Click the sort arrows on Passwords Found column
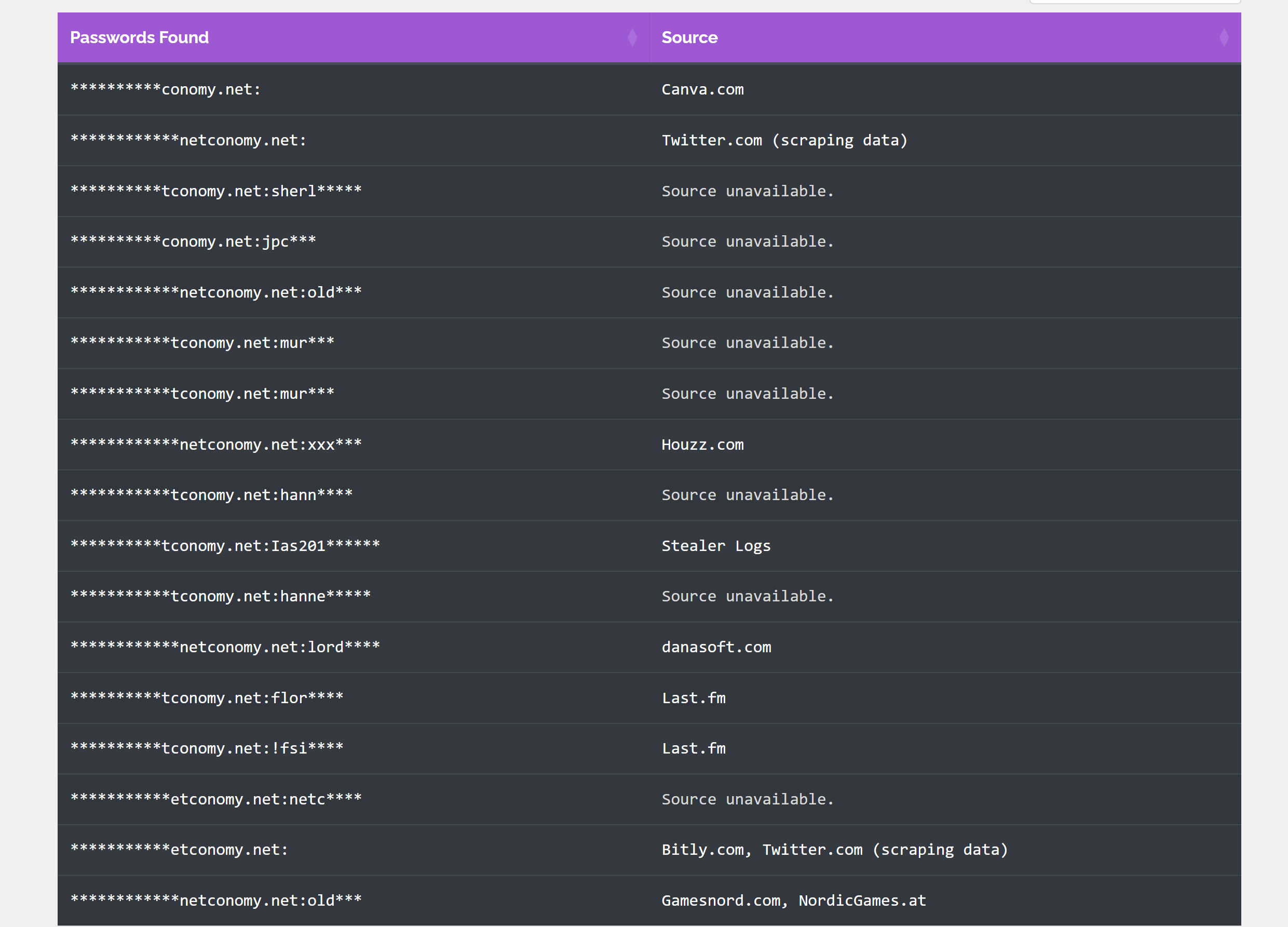The height and width of the screenshot is (927, 1288). [632, 37]
